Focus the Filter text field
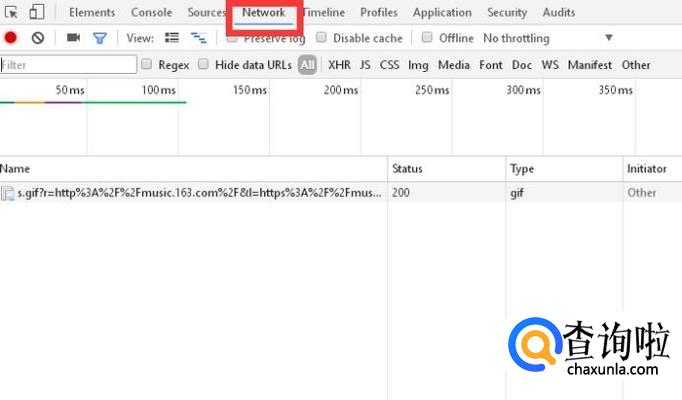This screenshot has height=400, width=682. (68, 65)
